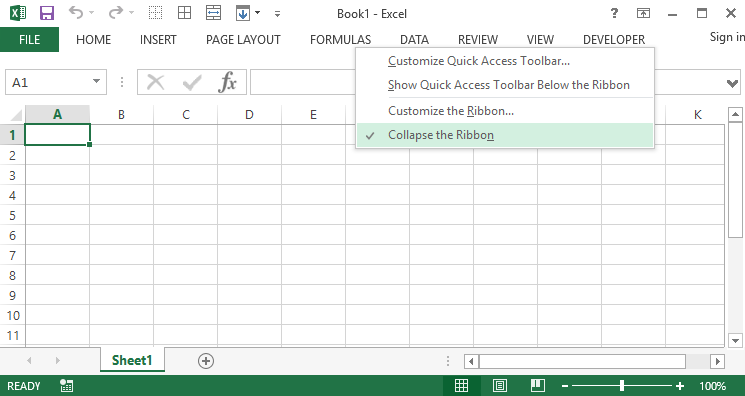
Task: Select the Sheet1 tab
Action: 132,360
